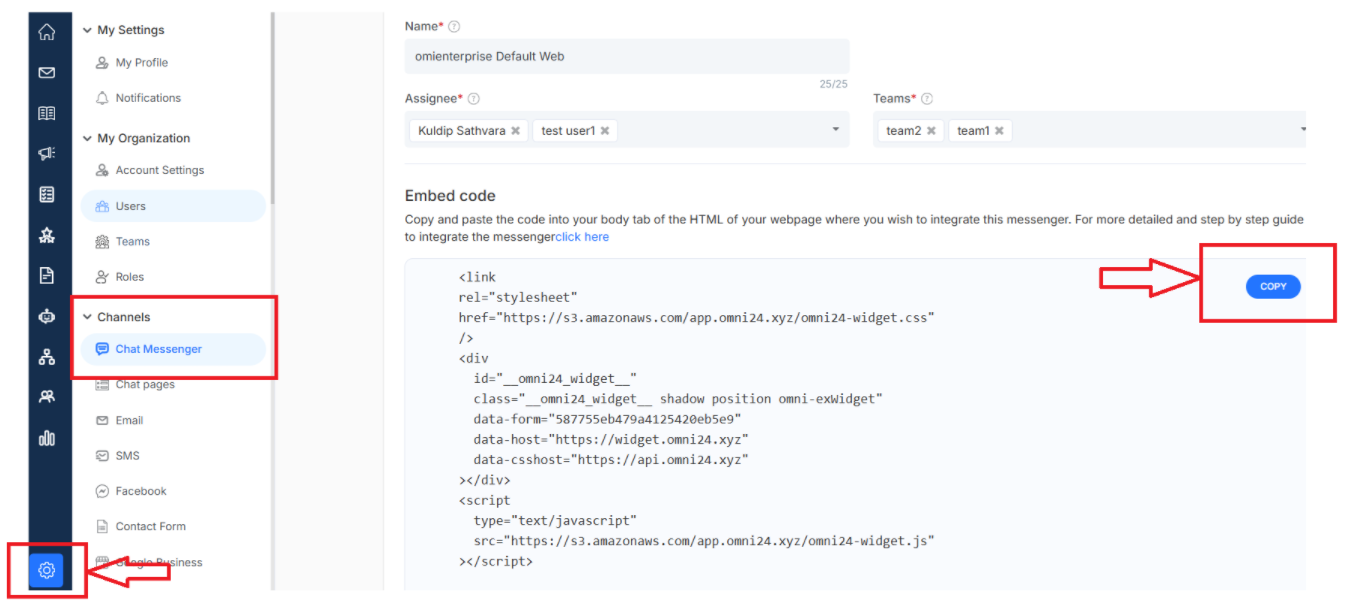Click the help icon next to Teams

coord(927,99)
